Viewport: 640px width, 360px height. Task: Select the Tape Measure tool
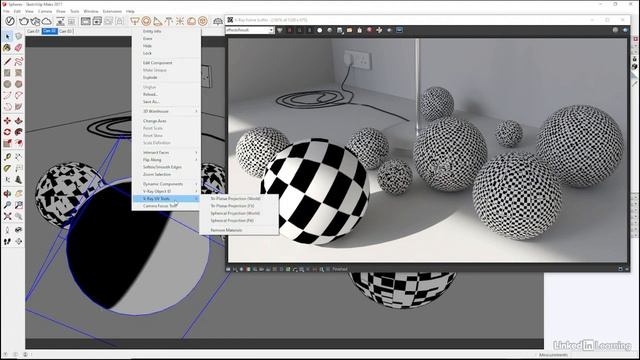tap(7, 157)
